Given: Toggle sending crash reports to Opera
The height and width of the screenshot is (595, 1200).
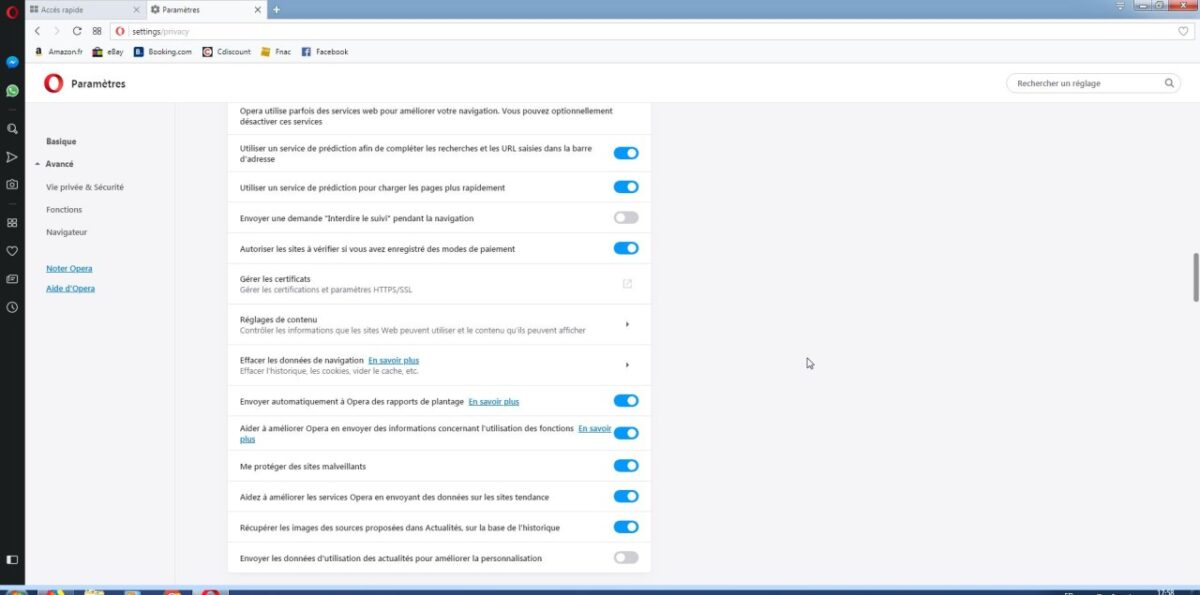Looking at the screenshot, I should click(626, 401).
